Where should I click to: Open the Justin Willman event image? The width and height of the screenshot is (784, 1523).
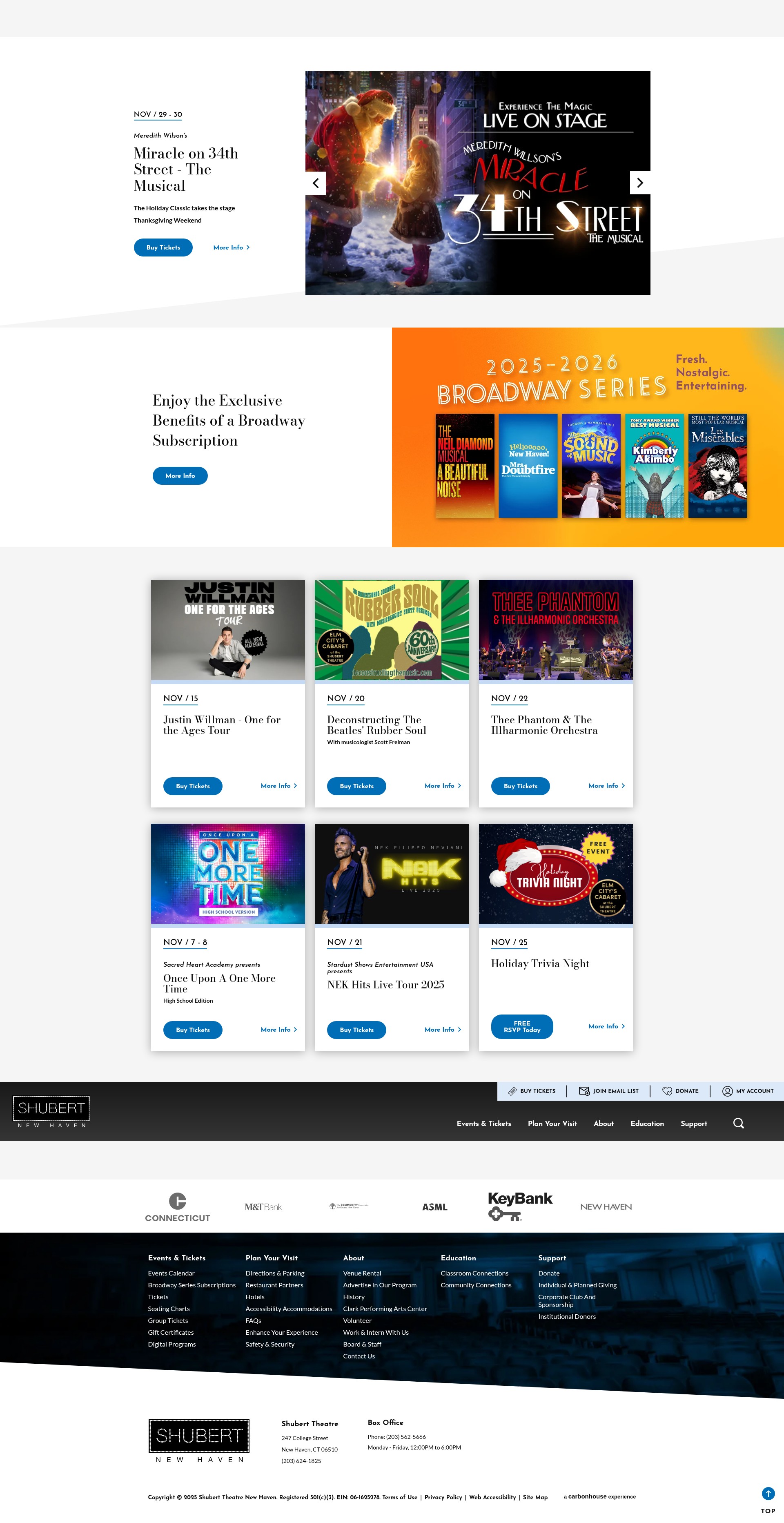pos(227,630)
